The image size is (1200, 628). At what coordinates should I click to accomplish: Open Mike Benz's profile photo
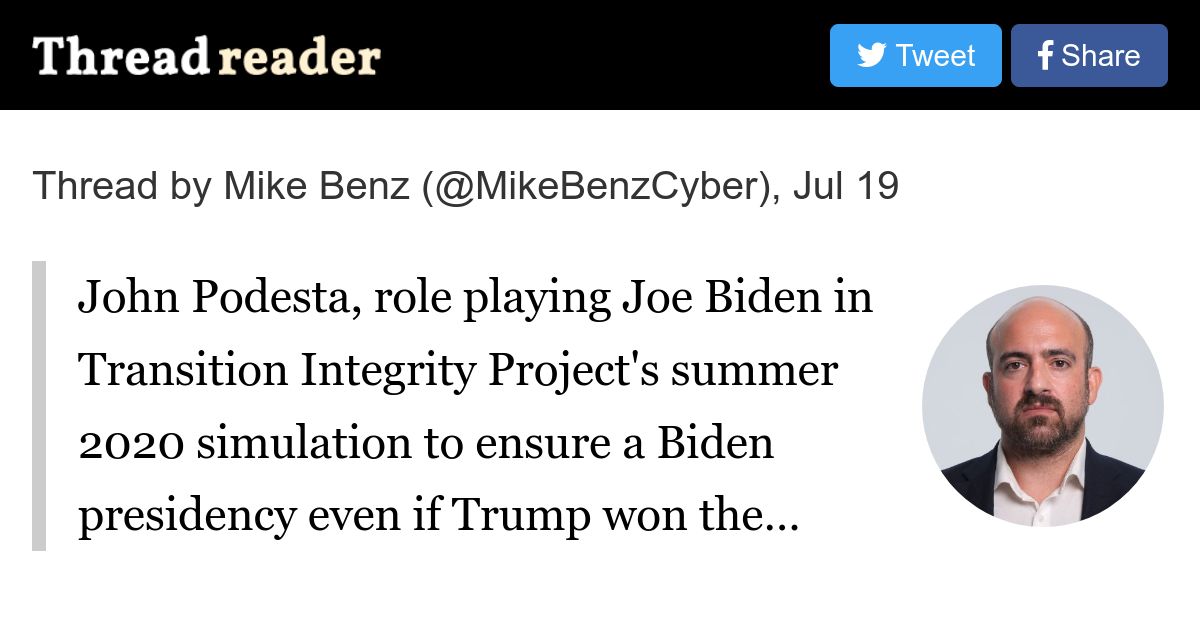point(1042,406)
